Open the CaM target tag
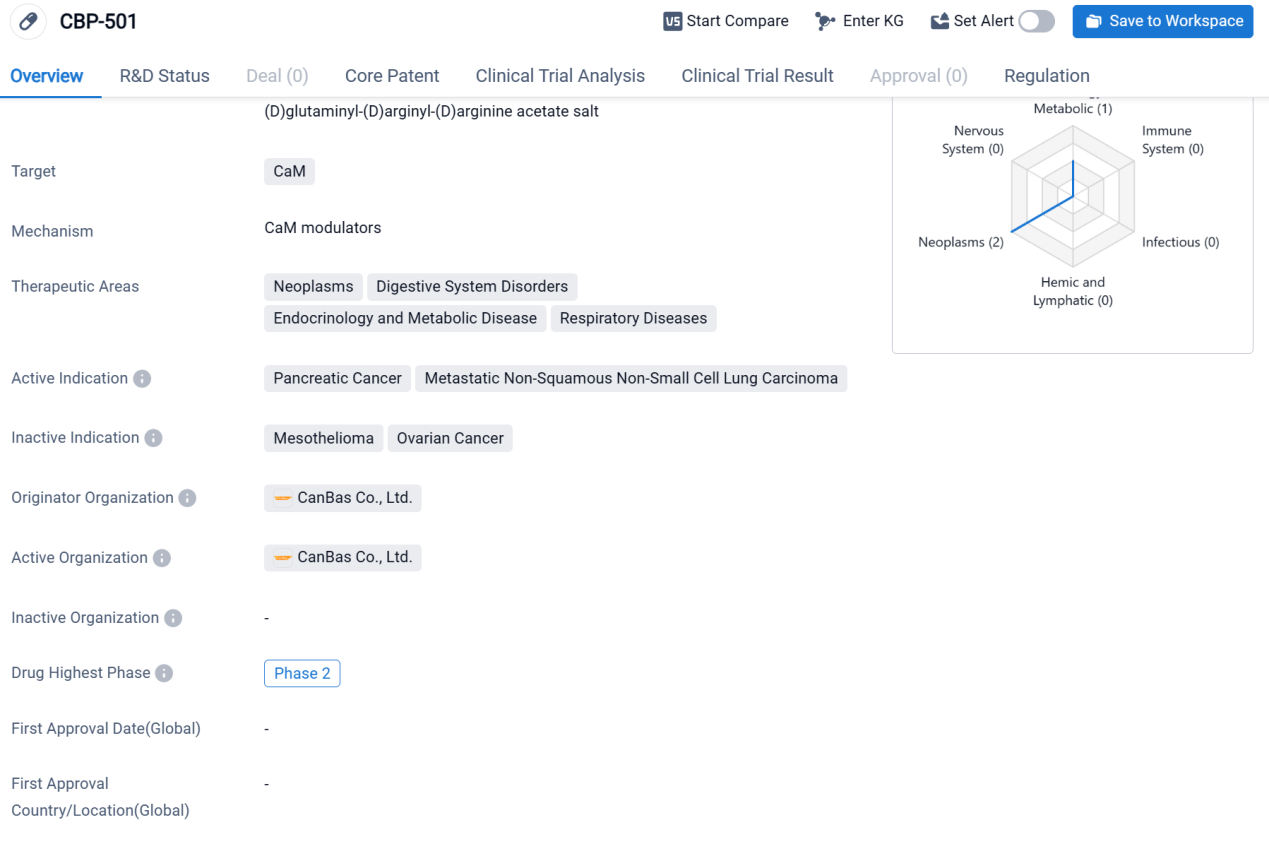This screenshot has width=1269, height=844. tap(289, 172)
